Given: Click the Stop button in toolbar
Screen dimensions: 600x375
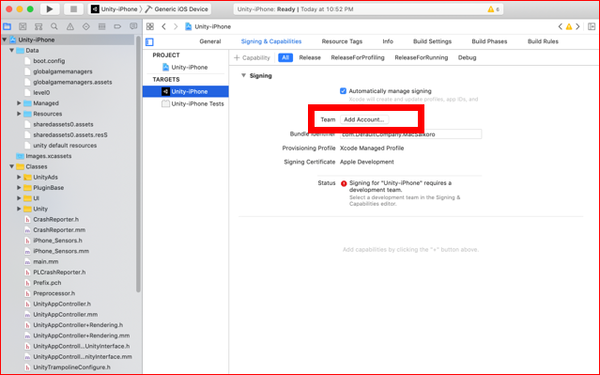Looking at the screenshot, I should [x=73, y=9].
